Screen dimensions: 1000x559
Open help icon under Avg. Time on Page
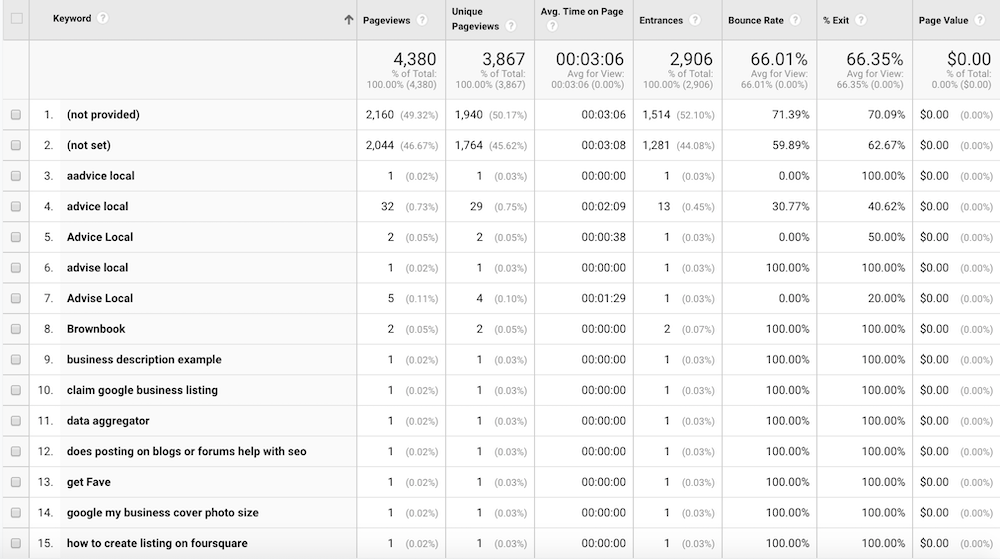pos(552,26)
